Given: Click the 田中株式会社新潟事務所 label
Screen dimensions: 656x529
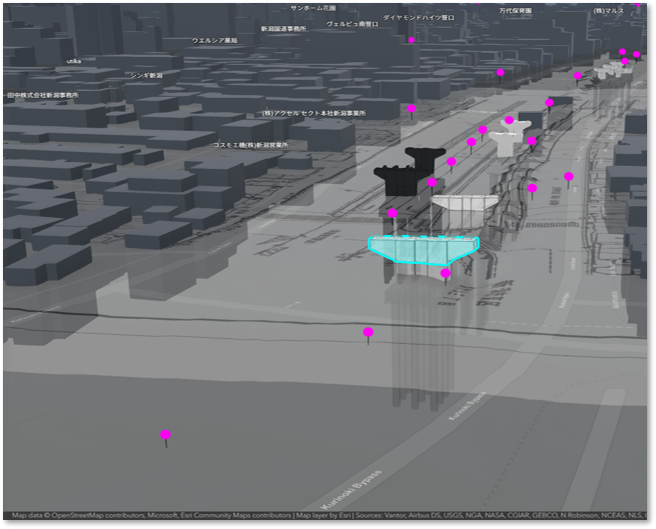Looking at the screenshot, I should [x=43, y=95].
